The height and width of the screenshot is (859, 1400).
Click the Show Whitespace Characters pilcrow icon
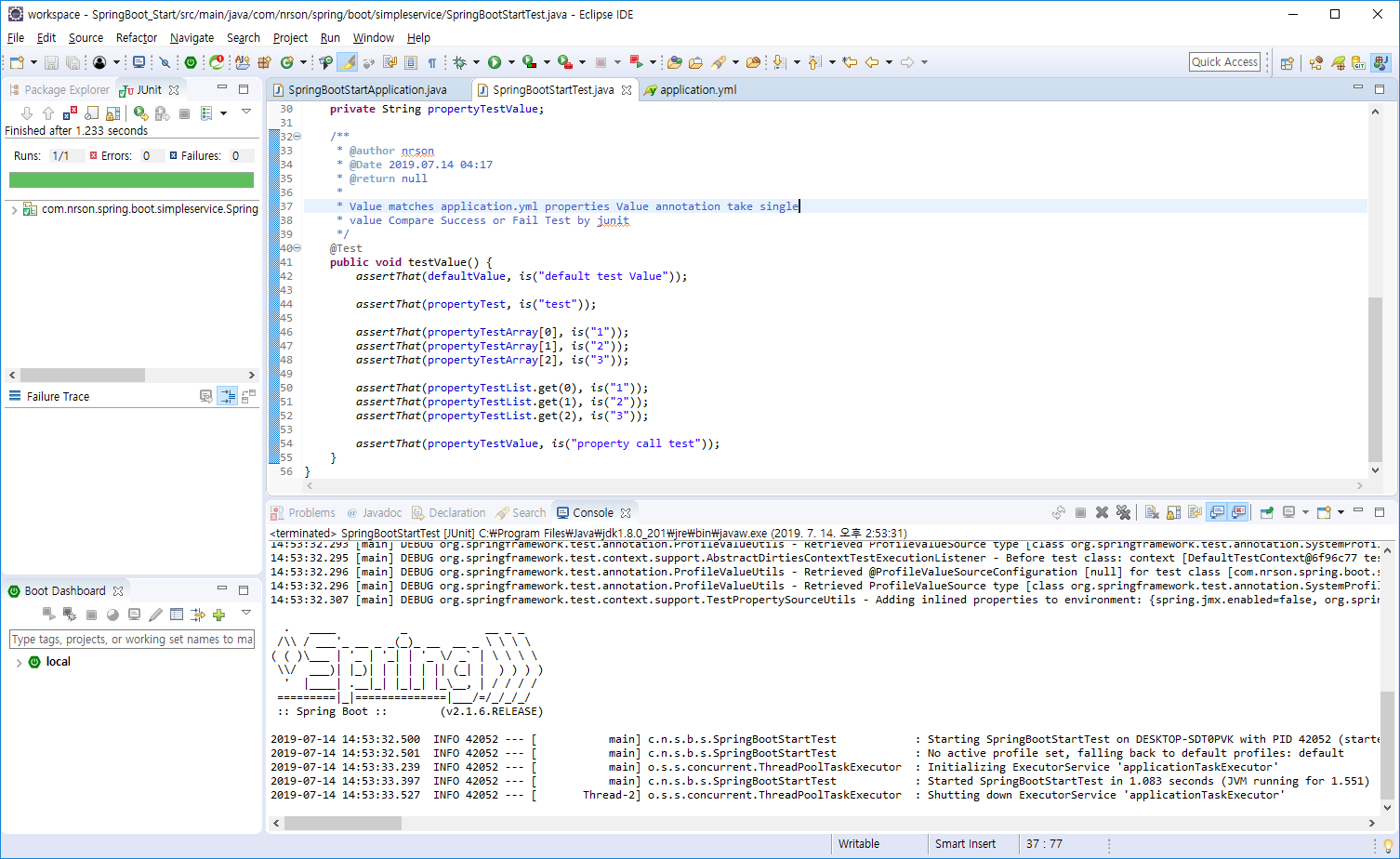click(432, 62)
